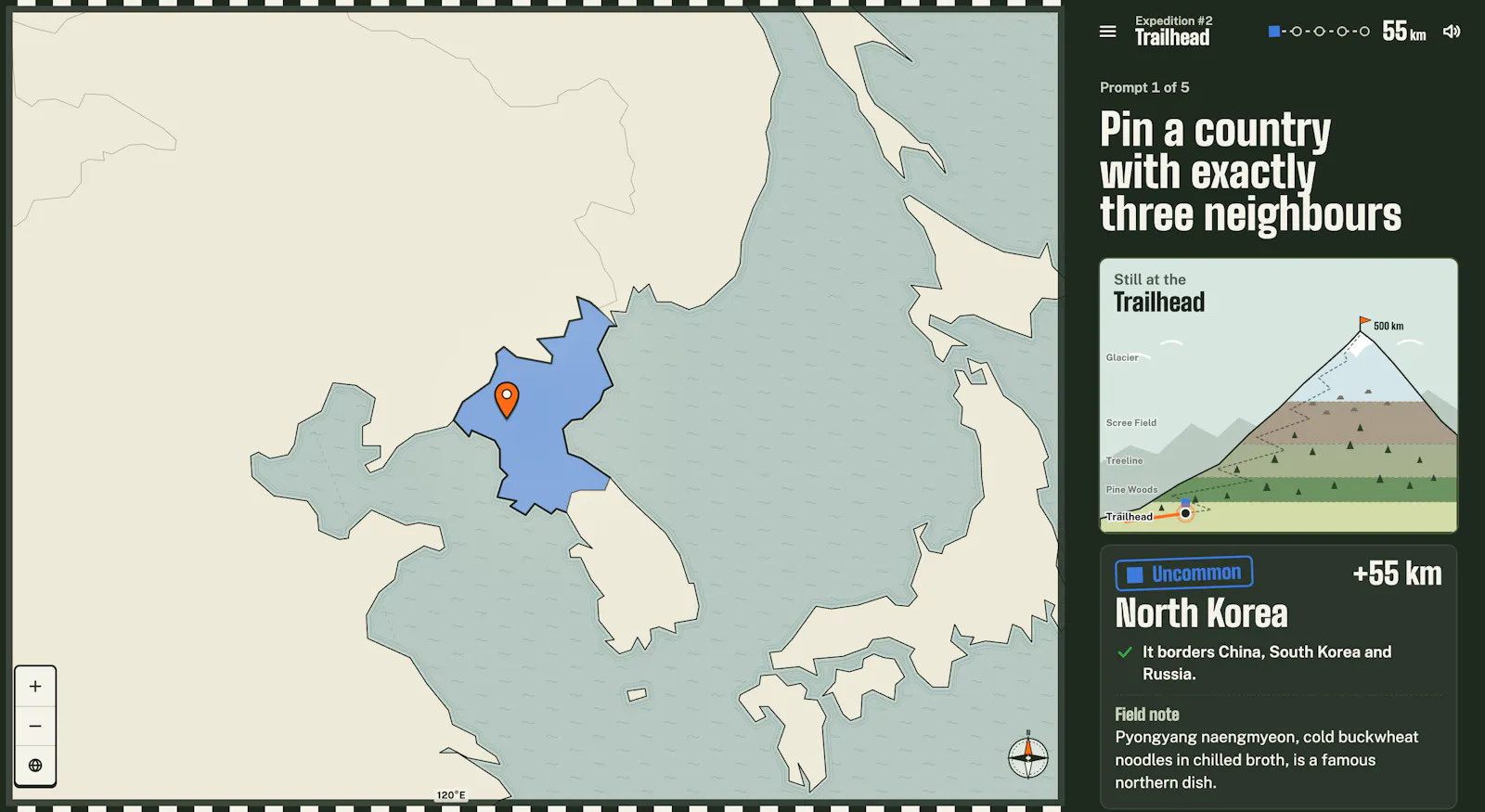Click the Prompt 1 of 5 label
This screenshot has width=1485, height=812.
pos(1144,87)
